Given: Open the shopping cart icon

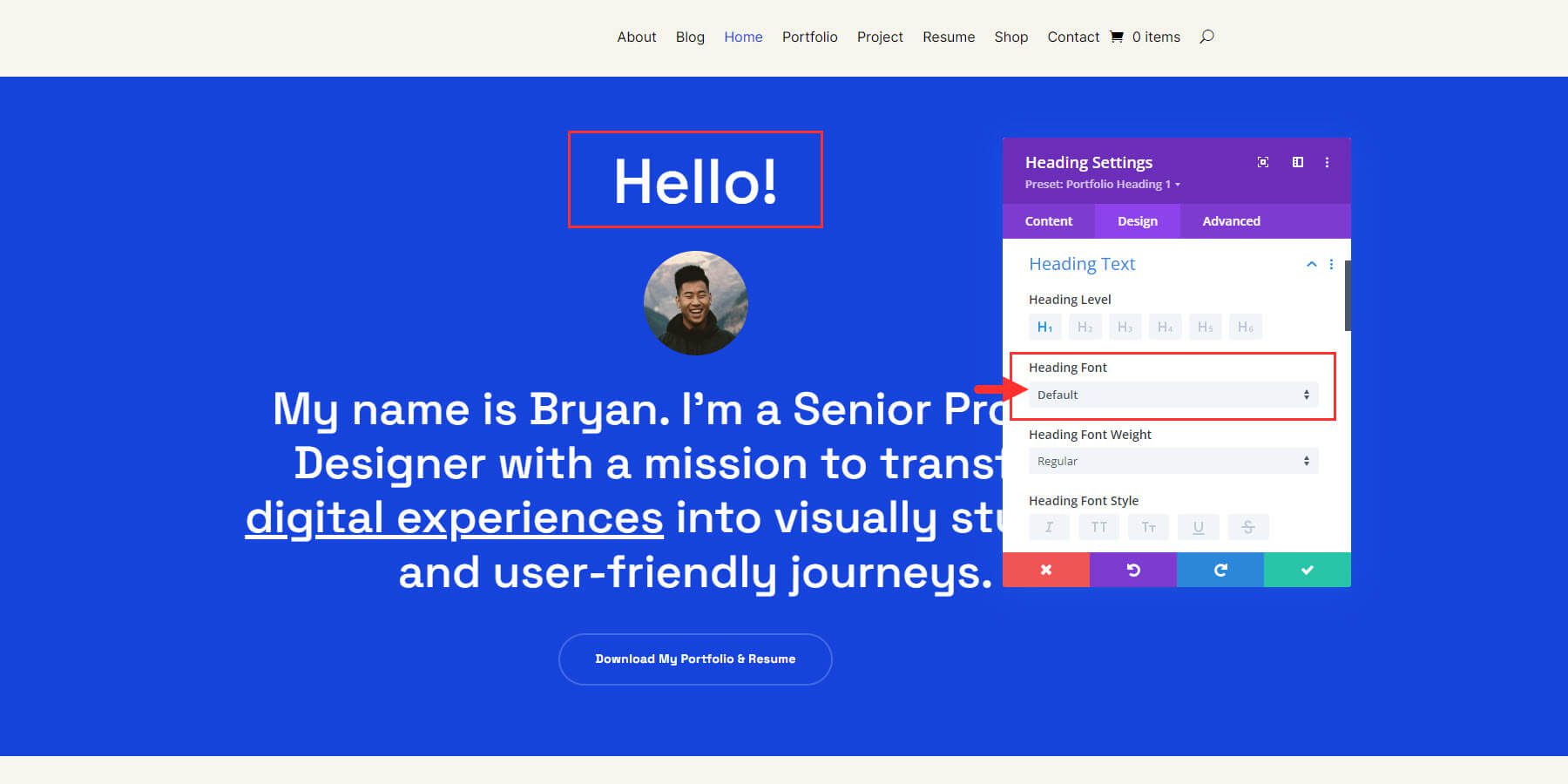Looking at the screenshot, I should tap(1116, 37).
